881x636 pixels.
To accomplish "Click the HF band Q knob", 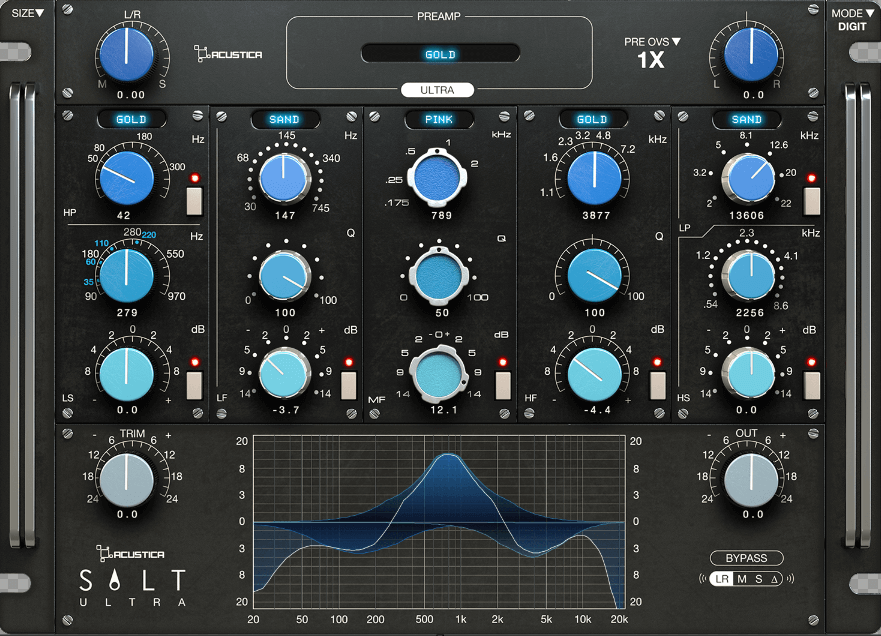I will (594, 276).
